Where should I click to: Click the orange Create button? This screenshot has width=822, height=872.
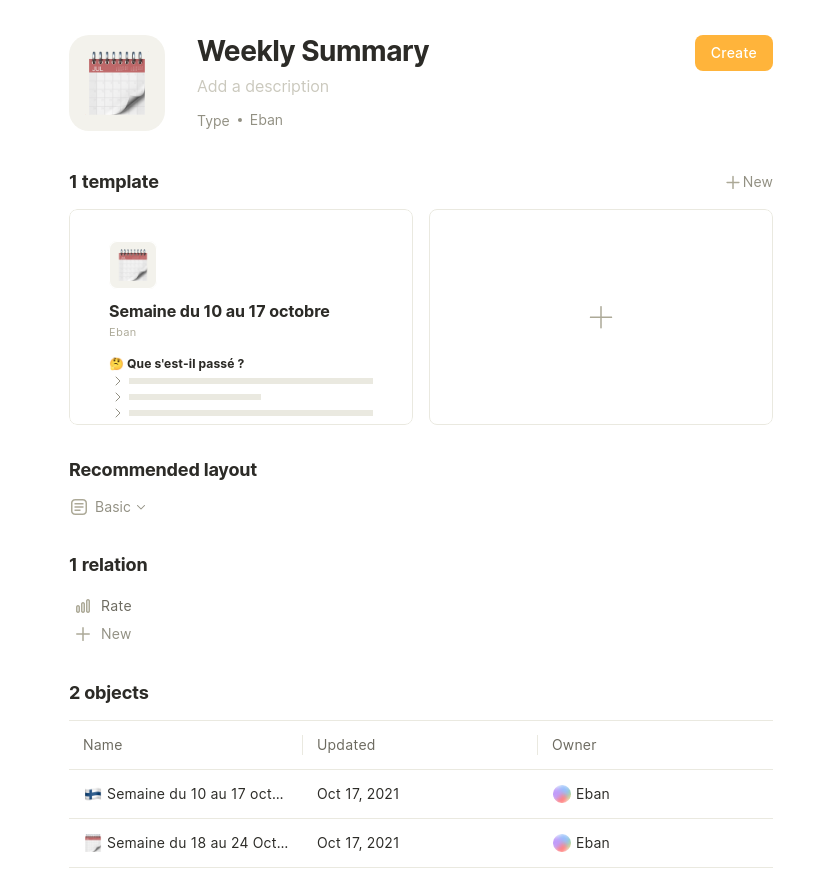tap(734, 53)
